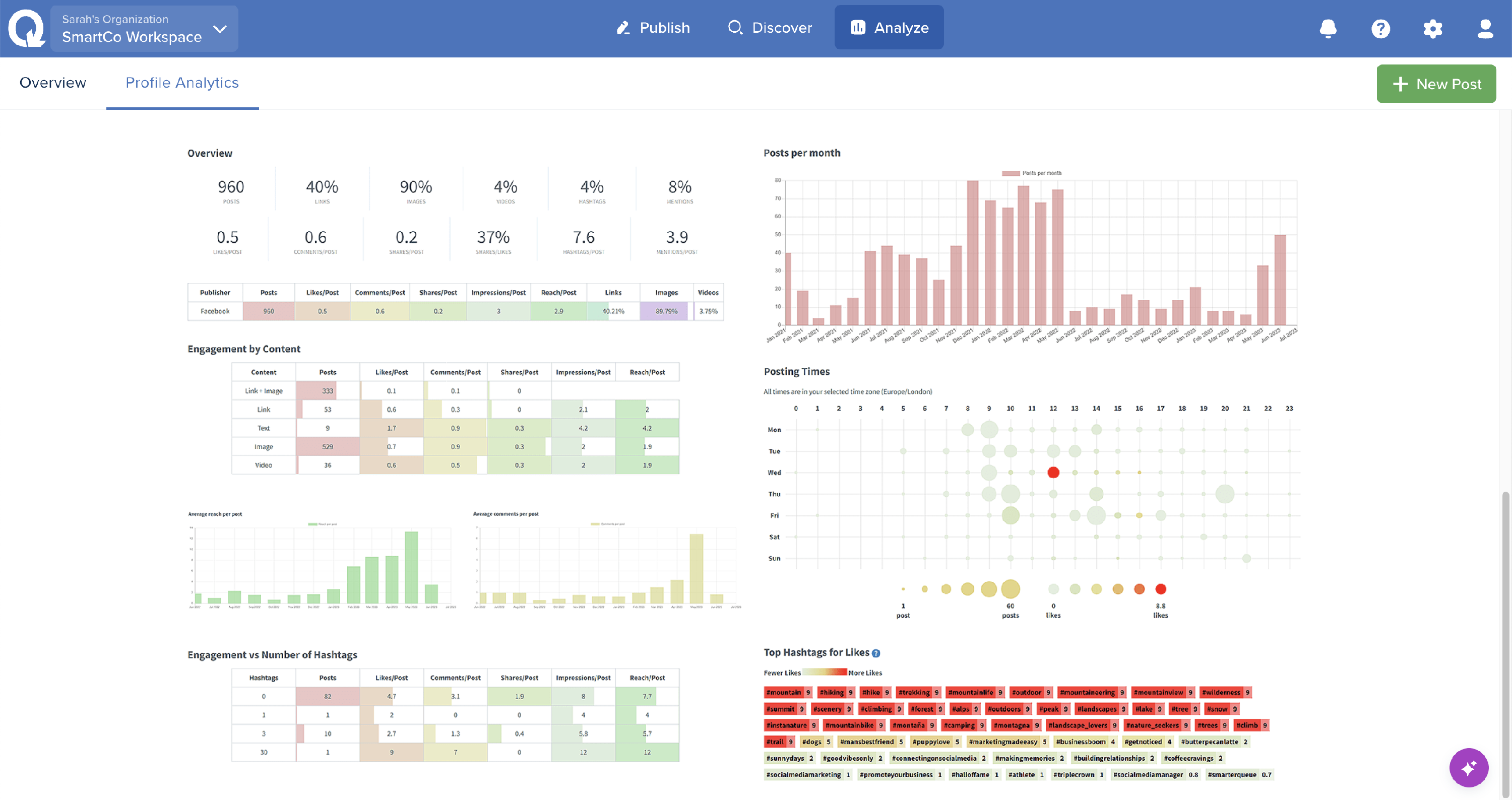Open the user account profile icon
The width and height of the screenshot is (1512, 800).
[x=1485, y=28]
